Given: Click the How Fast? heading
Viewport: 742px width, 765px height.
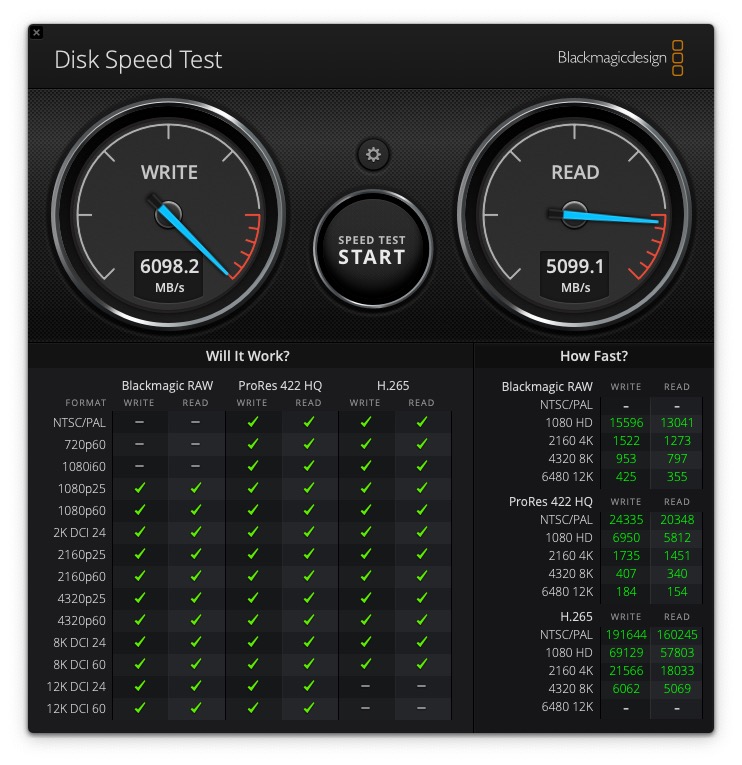Looking at the screenshot, I should click(x=594, y=356).
